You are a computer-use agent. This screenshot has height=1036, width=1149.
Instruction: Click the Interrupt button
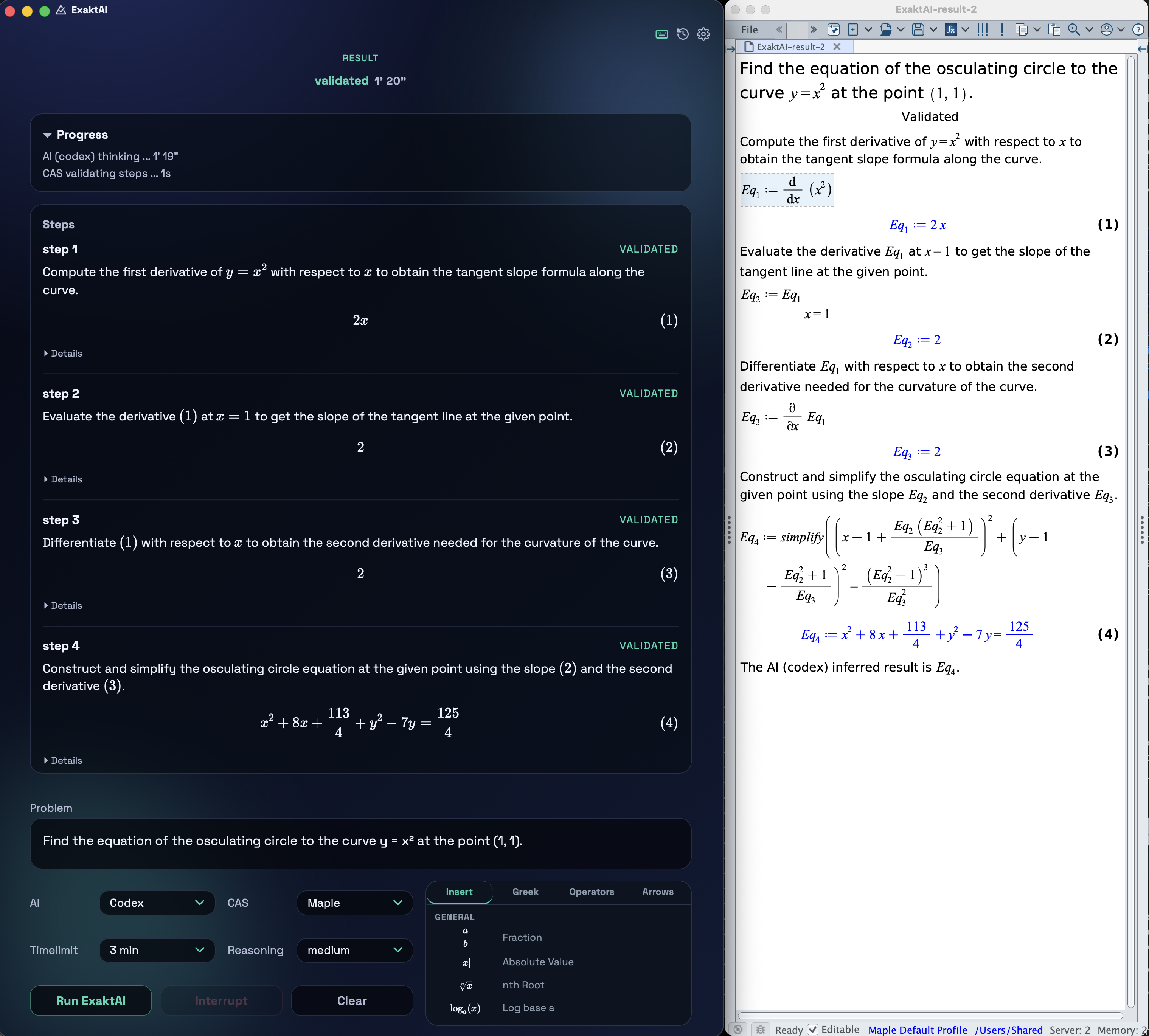click(222, 1001)
